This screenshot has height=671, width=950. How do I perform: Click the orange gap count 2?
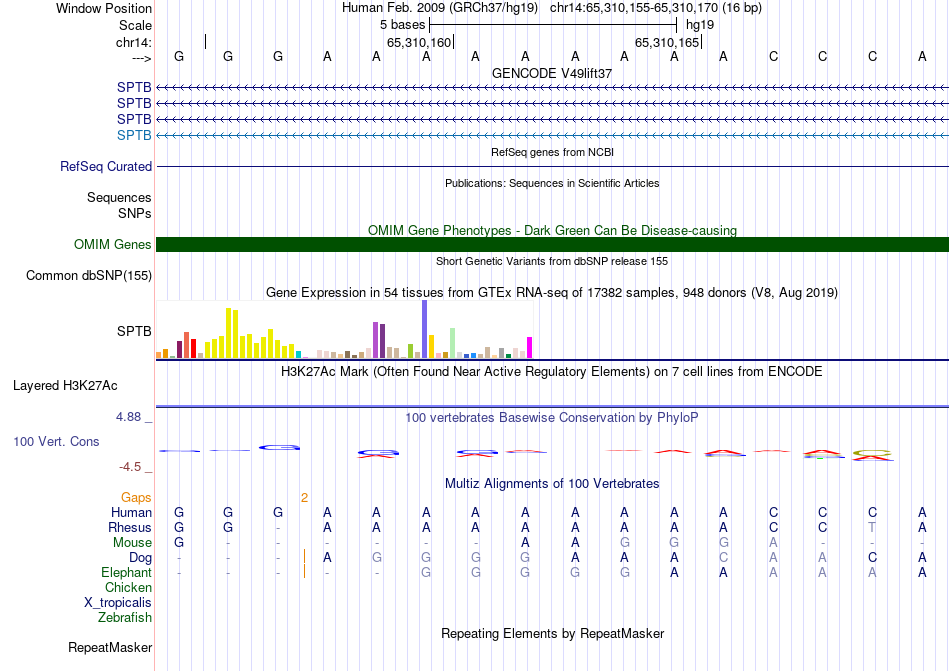304,498
